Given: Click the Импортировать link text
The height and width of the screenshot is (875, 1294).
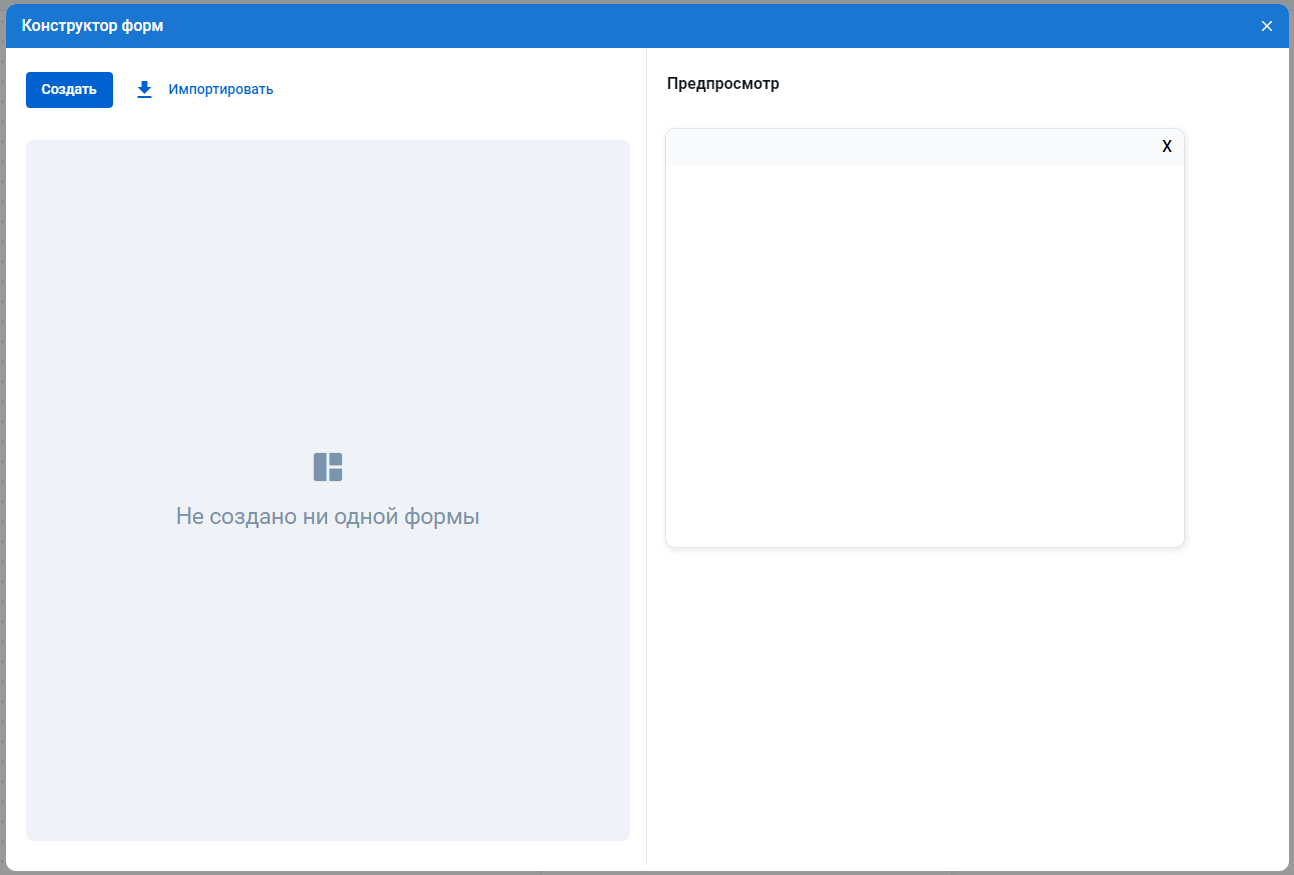Looking at the screenshot, I should (x=220, y=89).
